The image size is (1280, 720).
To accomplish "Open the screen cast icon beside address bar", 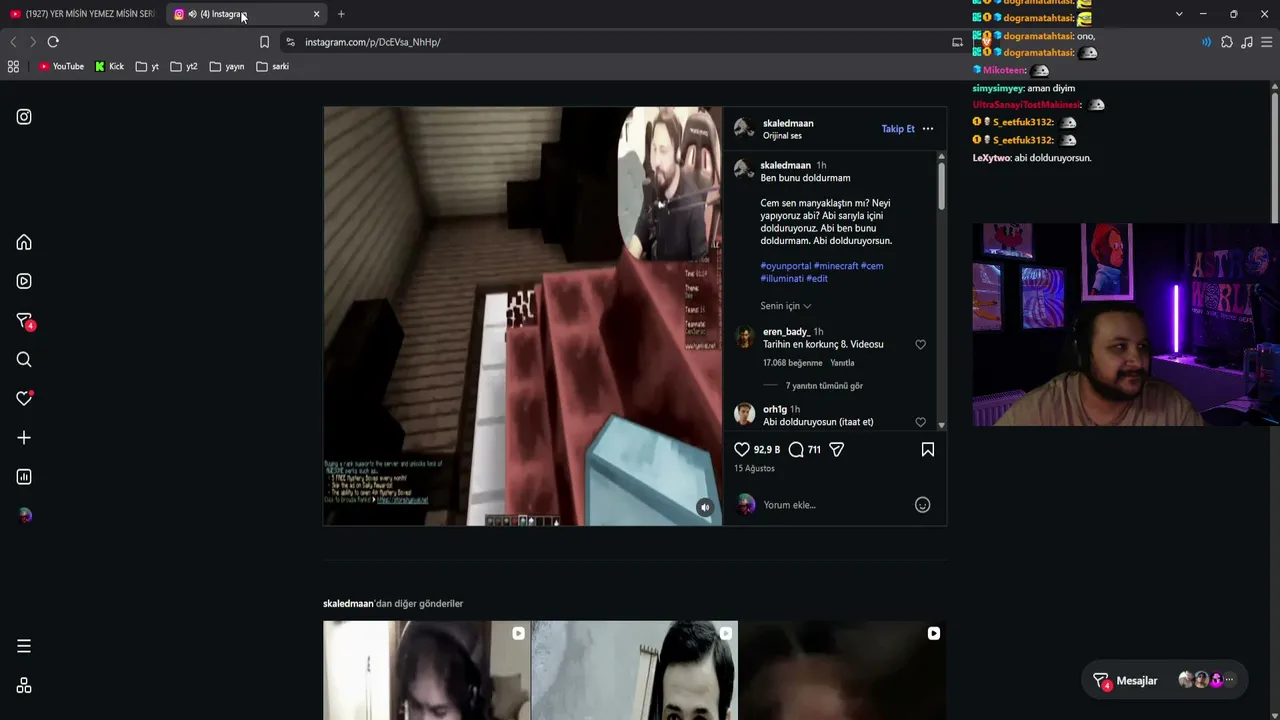I will pyautogui.click(x=957, y=42).
